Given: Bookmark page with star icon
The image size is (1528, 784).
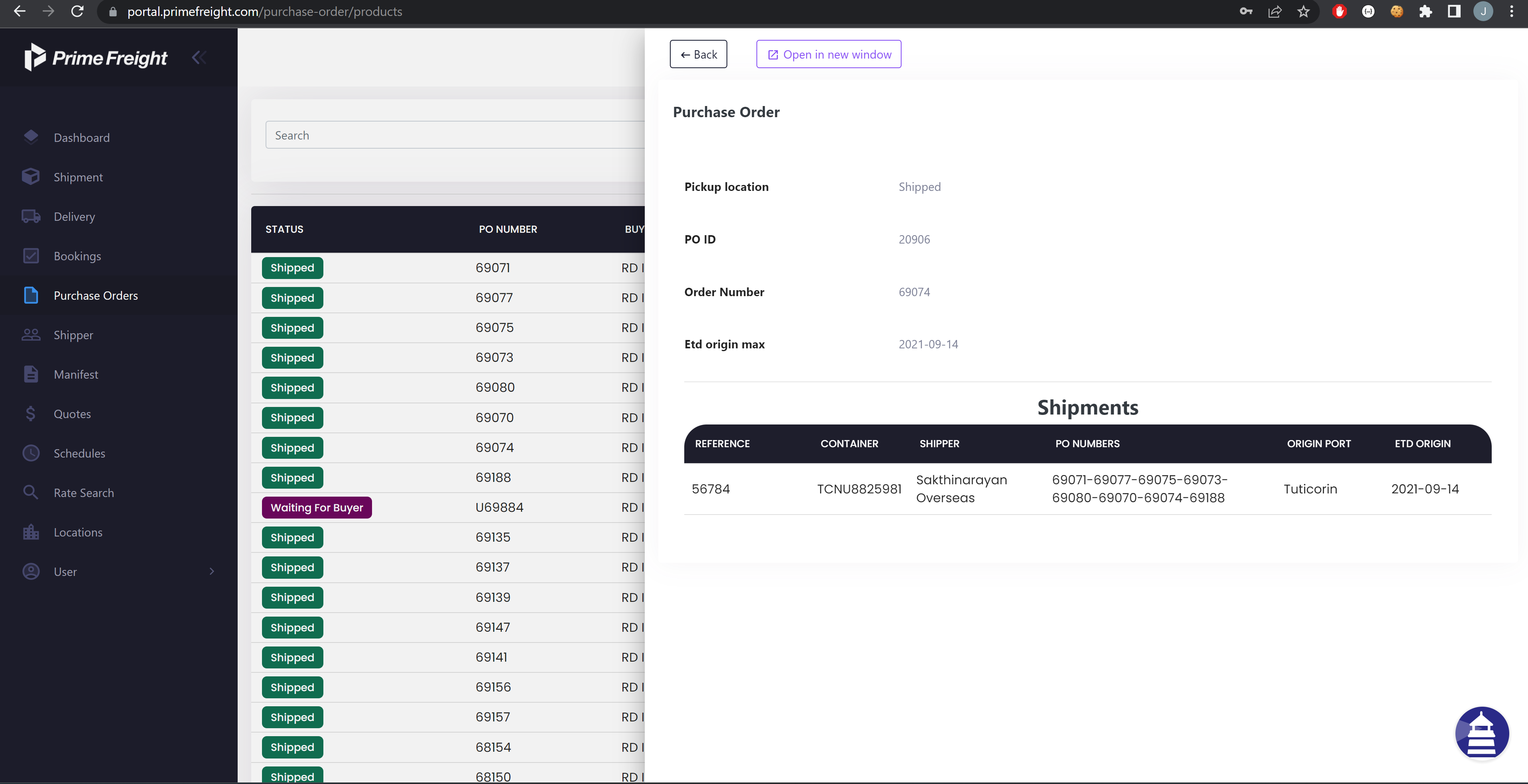Looking at the screenshot, I should point(1303,11).
